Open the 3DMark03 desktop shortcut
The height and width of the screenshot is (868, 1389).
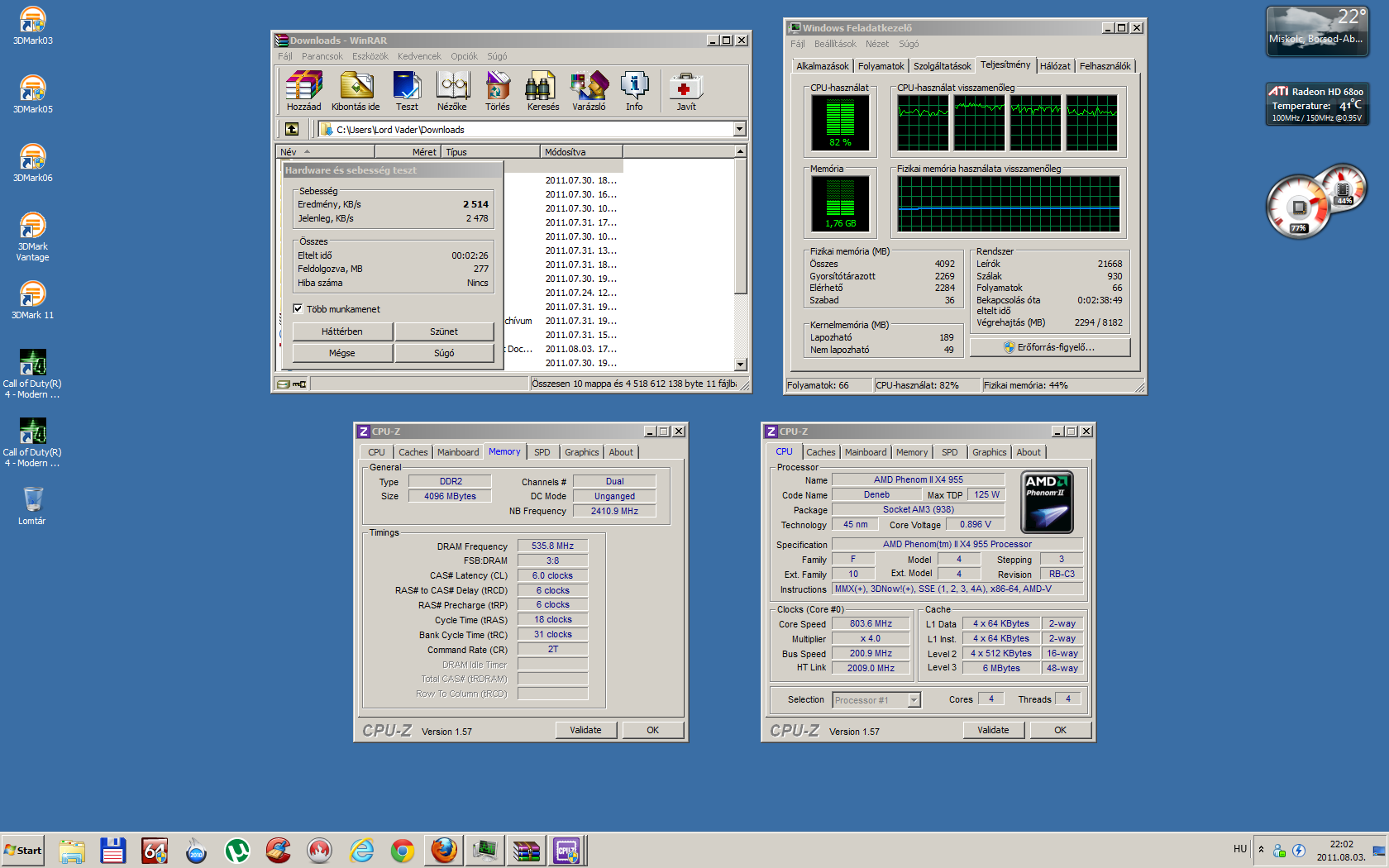[x=33, y=26]
